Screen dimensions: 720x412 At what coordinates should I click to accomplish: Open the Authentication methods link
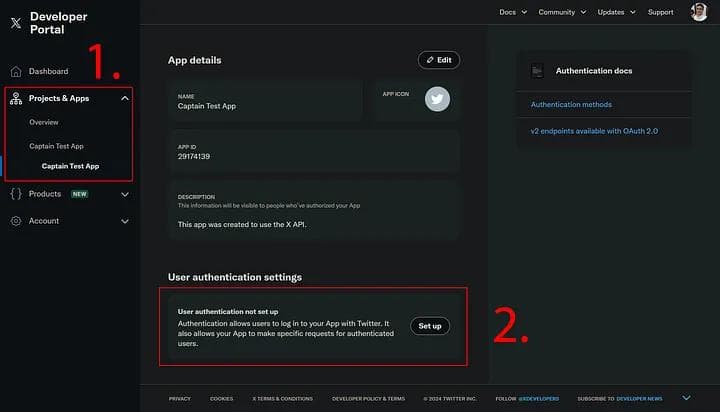tap(571, 105)
